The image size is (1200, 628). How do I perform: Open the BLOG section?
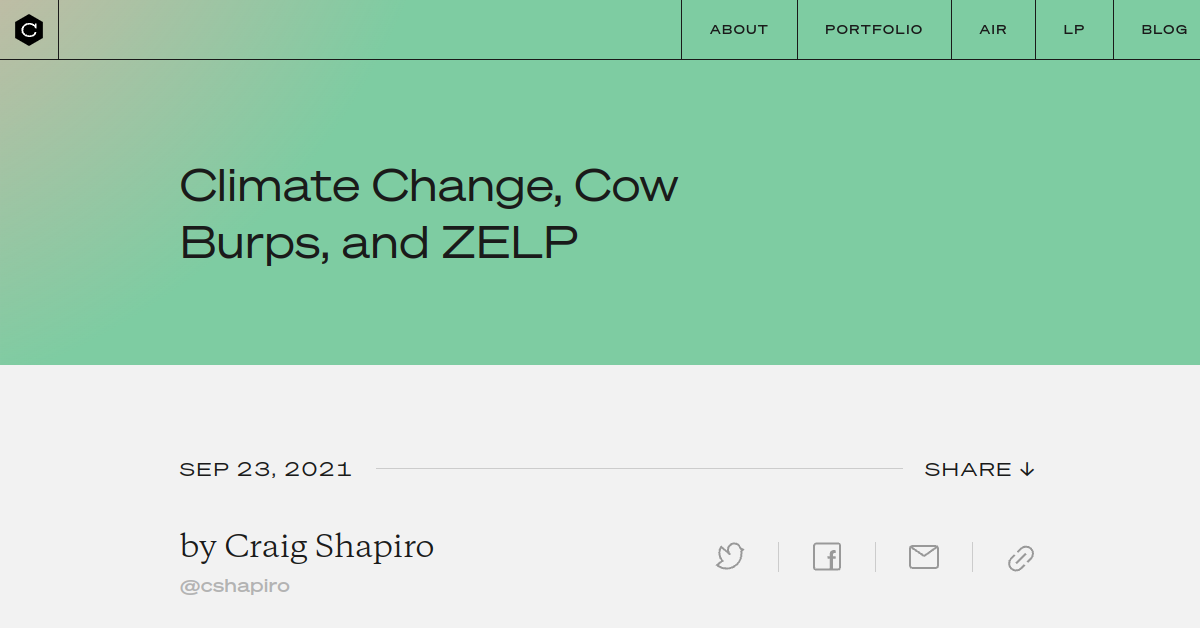coord(1163,29)
